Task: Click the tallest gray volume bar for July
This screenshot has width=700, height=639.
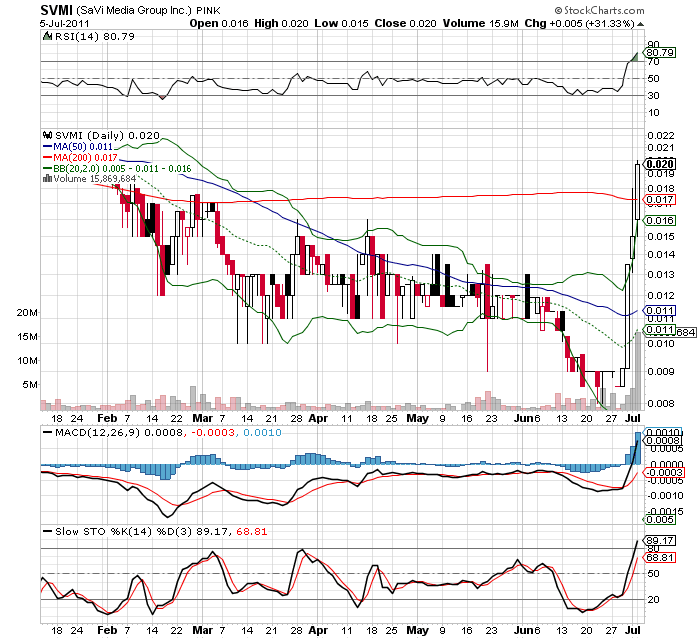Action: (x=638, y=371)
